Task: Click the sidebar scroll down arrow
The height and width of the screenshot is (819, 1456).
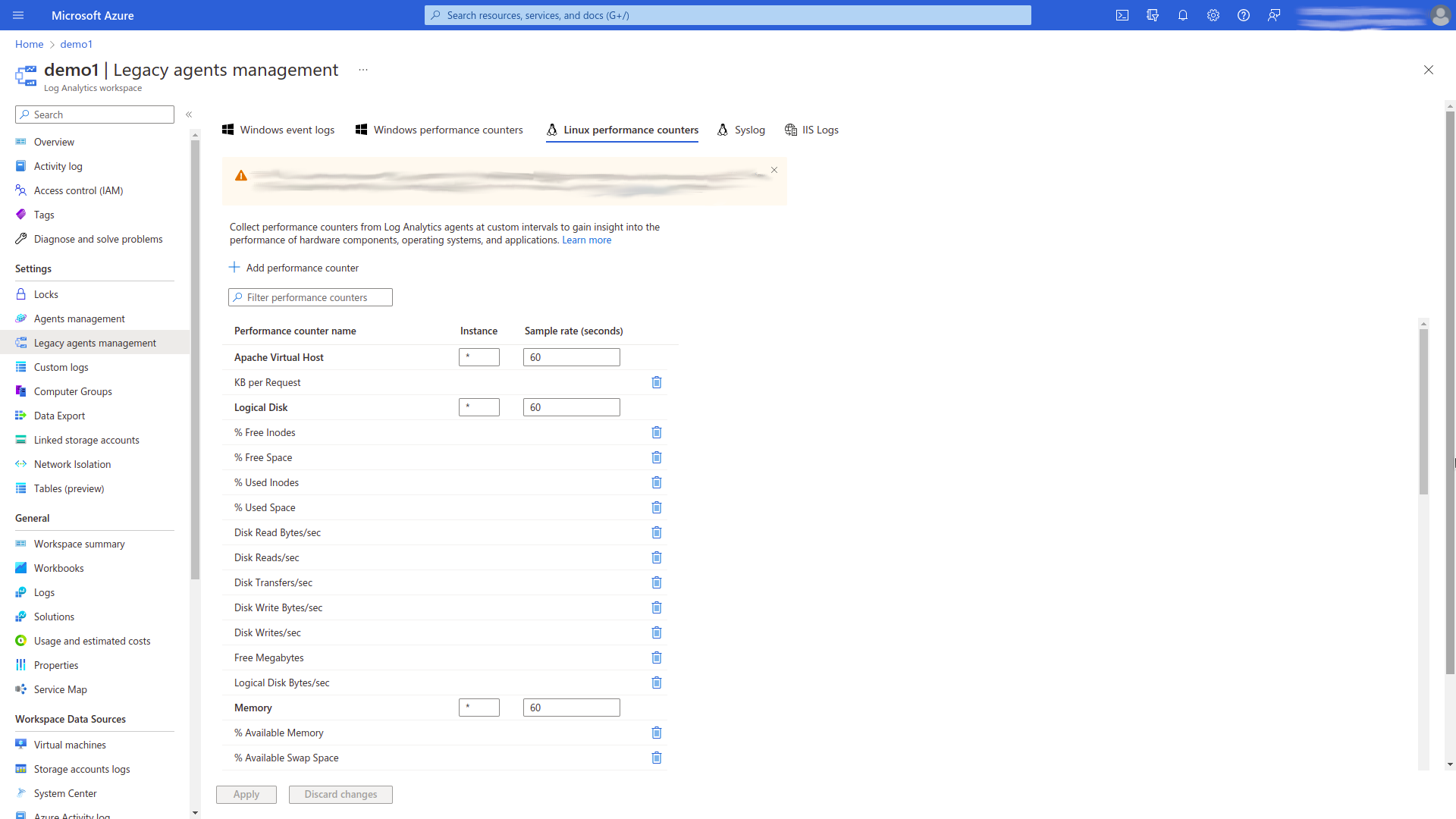Action: 195,812
